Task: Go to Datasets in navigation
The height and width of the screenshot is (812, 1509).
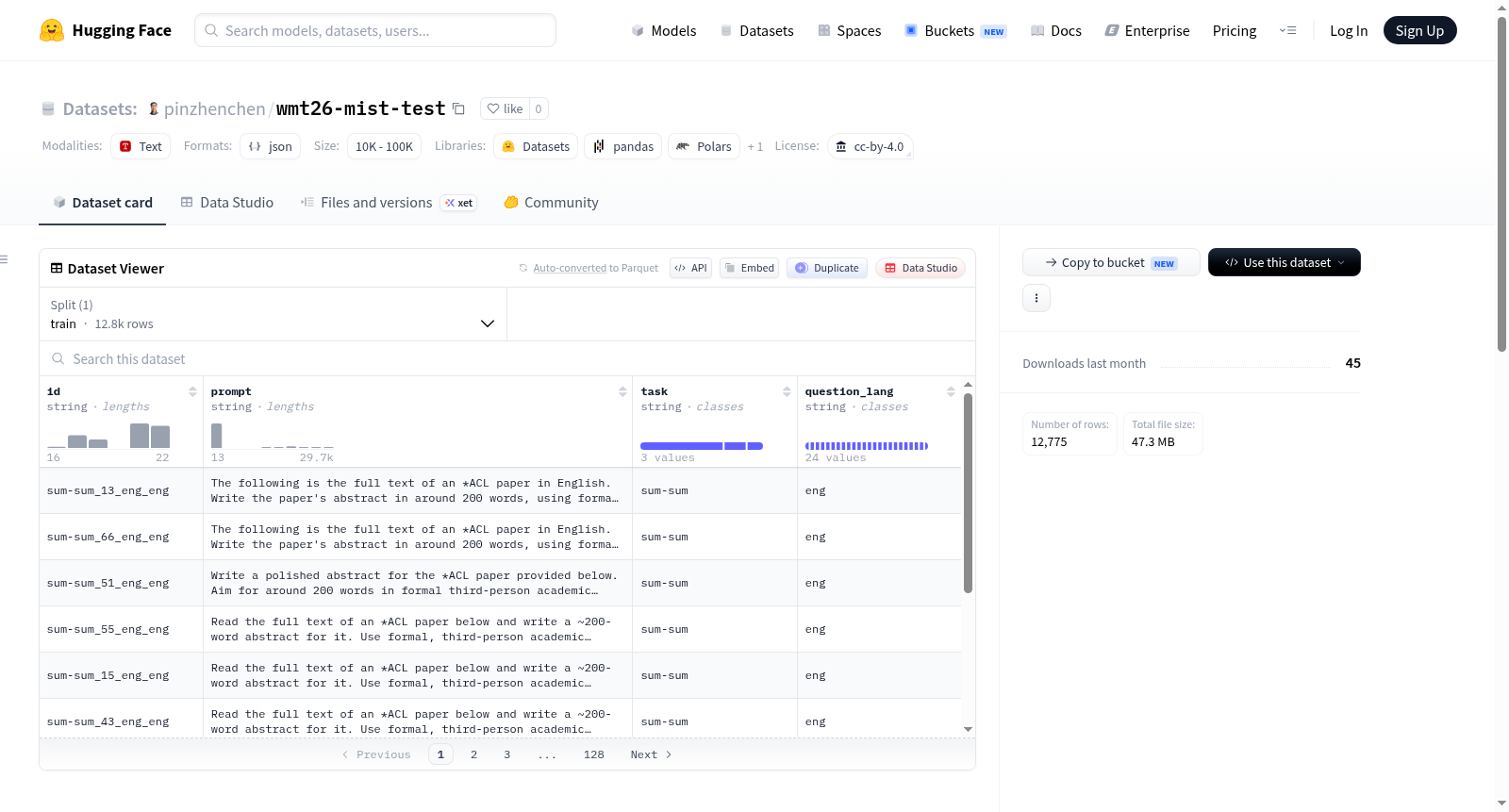Action: click(x=757, y=31)
